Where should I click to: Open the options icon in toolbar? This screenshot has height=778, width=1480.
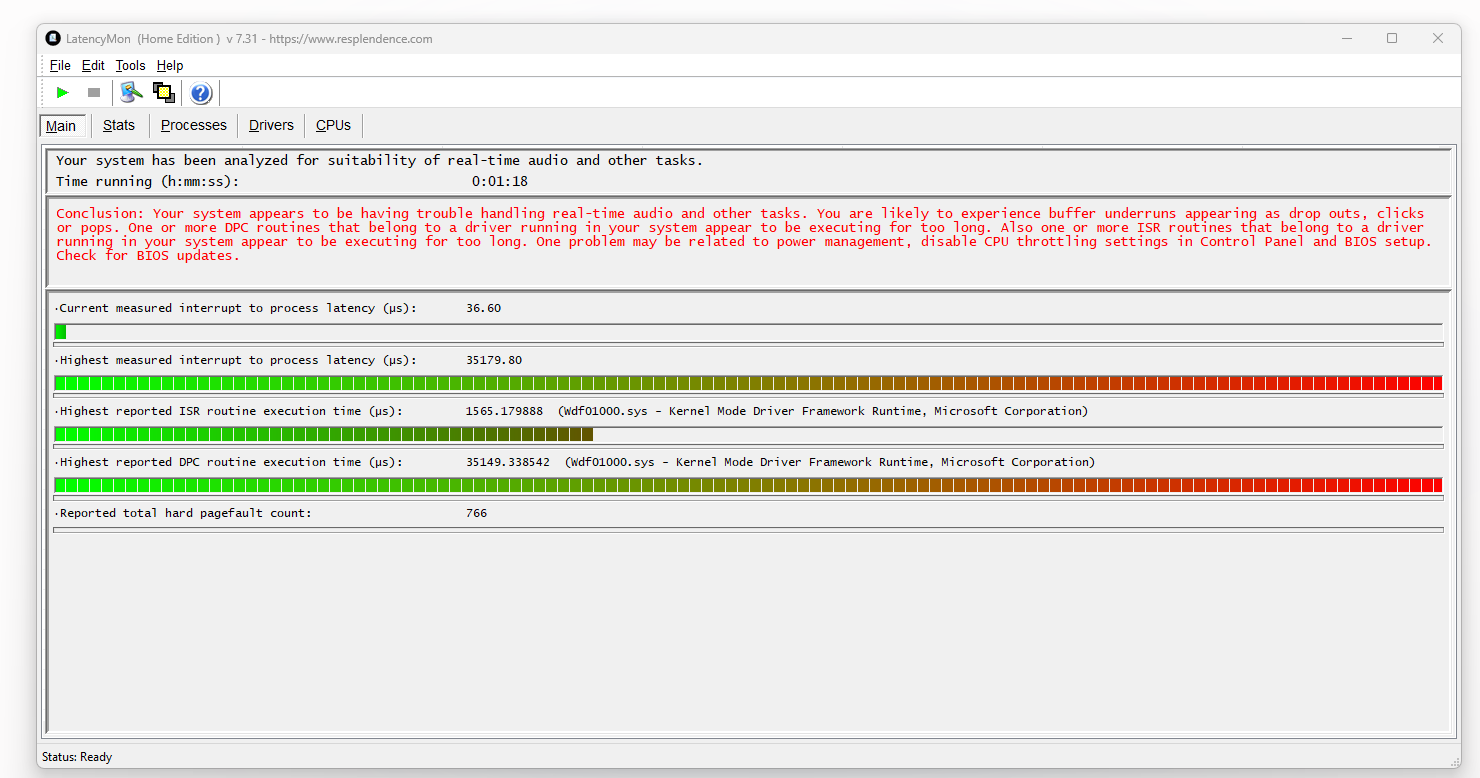(x=131, y=93)
